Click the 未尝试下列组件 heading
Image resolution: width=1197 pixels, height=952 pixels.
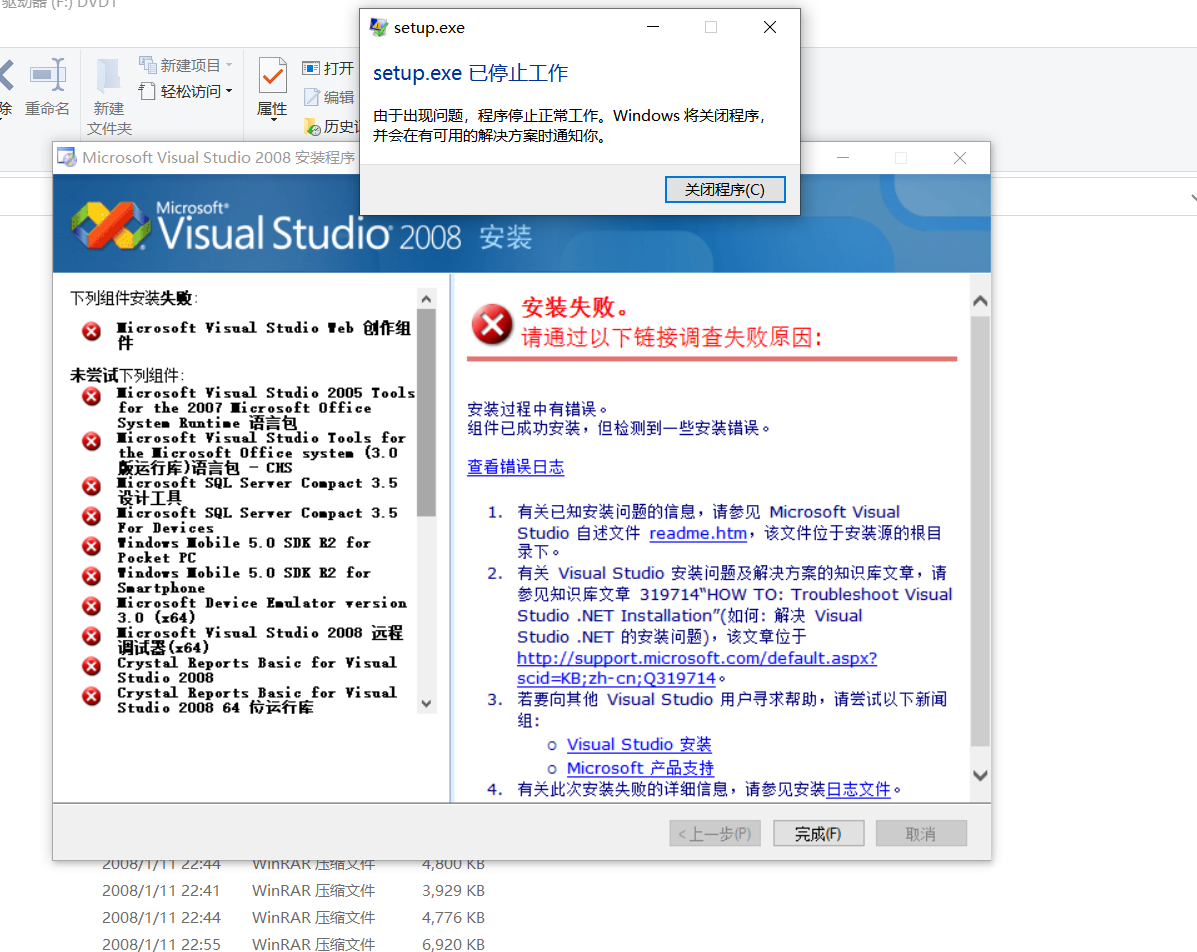[x=127, y=375]
